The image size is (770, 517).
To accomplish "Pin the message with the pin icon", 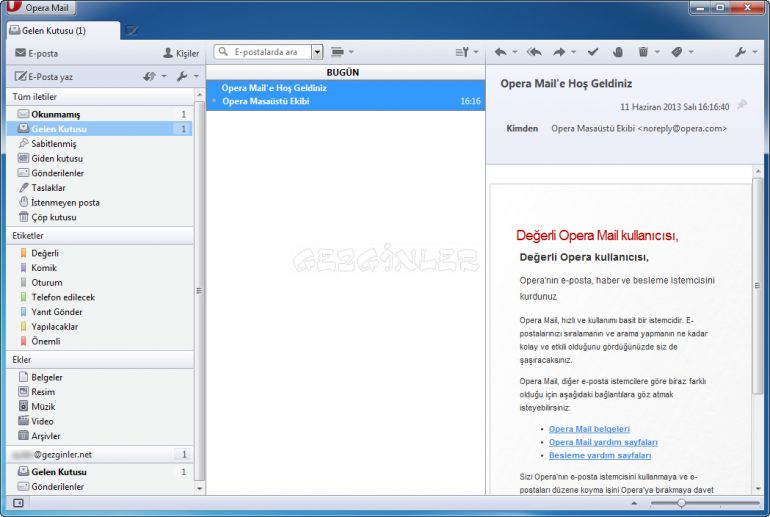I will [x=742, y=105].
